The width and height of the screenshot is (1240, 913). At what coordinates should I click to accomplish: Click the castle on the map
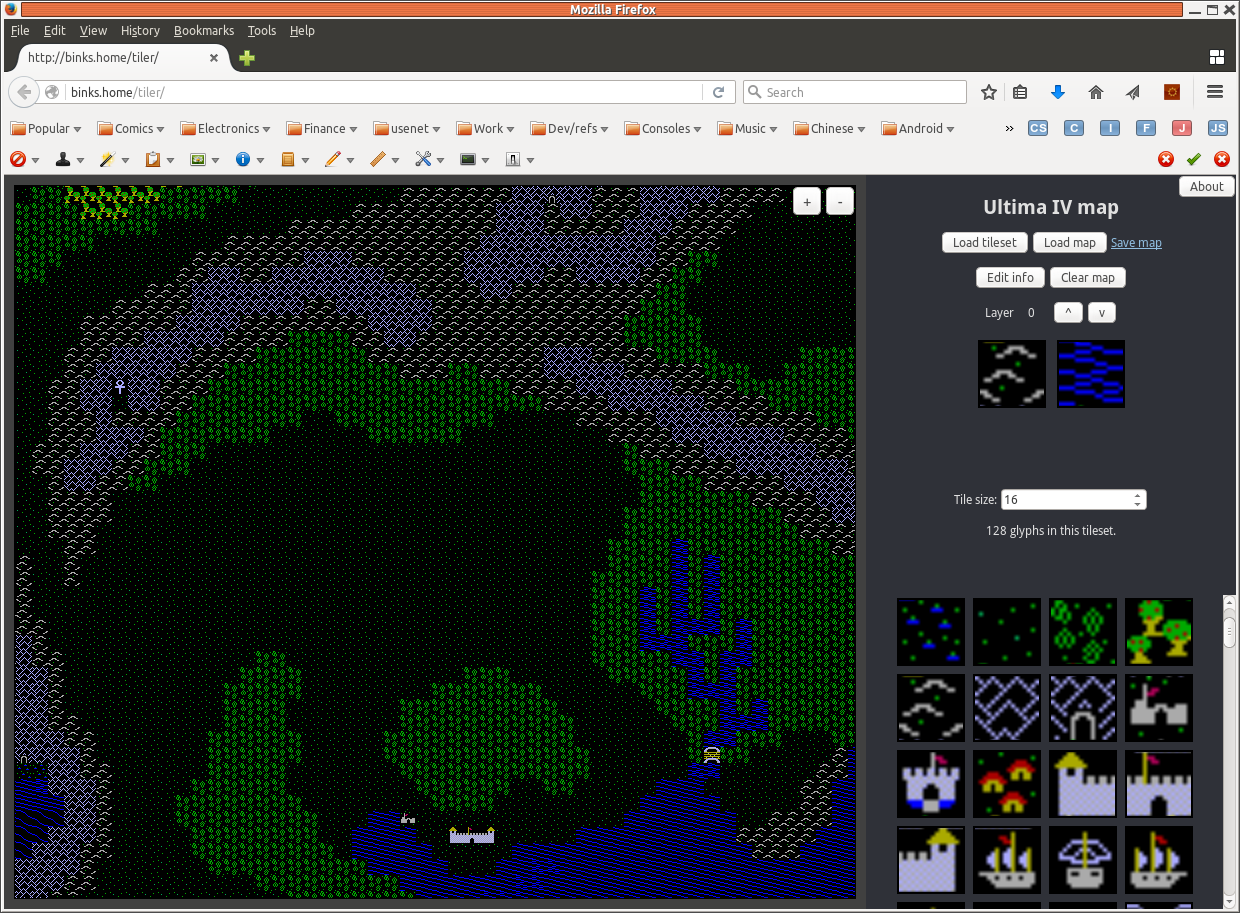pos(472,836)
